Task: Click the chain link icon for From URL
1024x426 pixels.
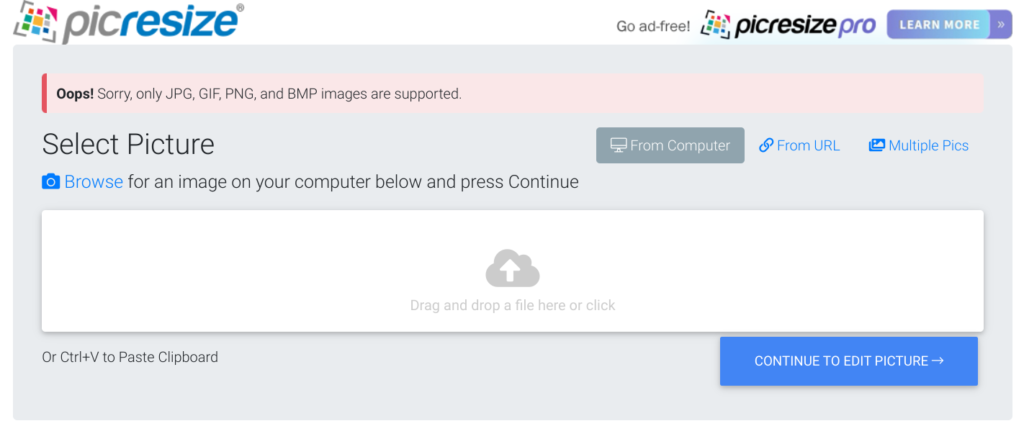Action: point(766,145)
